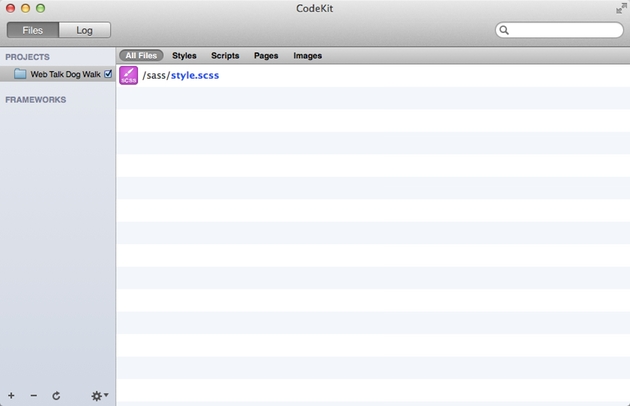Viewport: 630px width, 406px height.
Task: Filter by Scripts
Action: [x=225, y=55]
